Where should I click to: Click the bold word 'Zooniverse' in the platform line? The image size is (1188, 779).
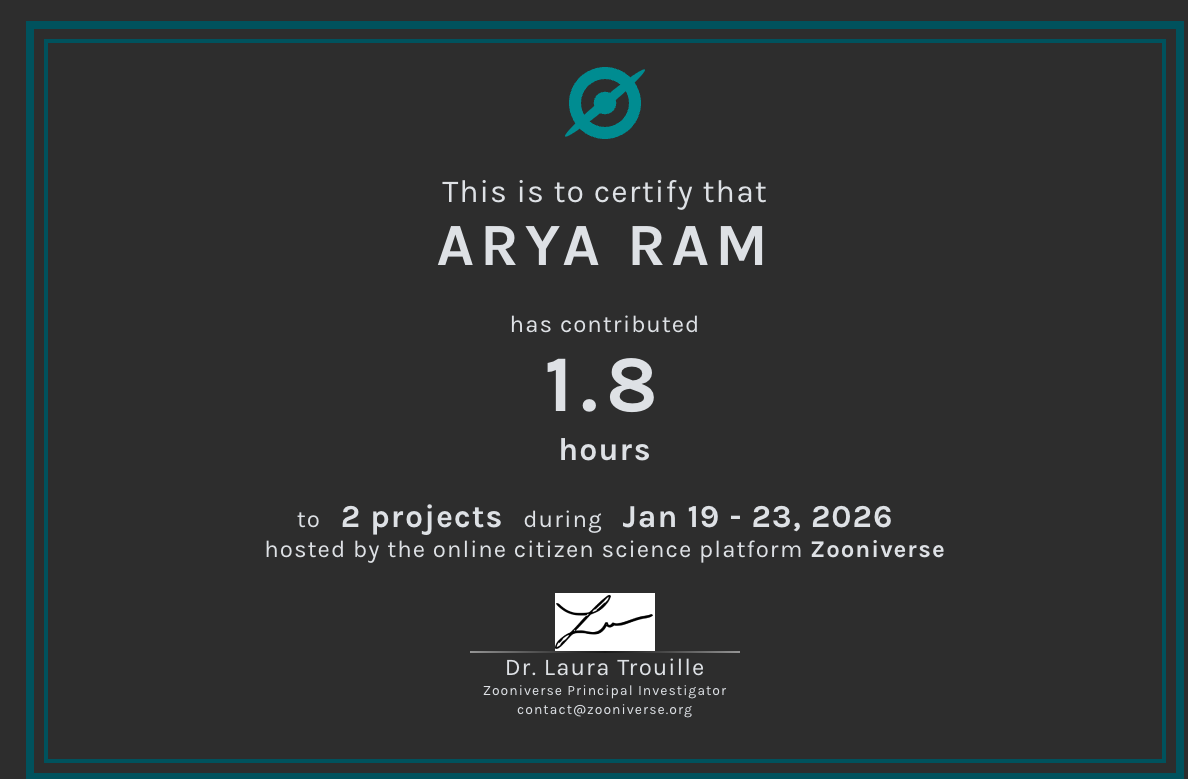pyautogui.click(x=877, y=549)
